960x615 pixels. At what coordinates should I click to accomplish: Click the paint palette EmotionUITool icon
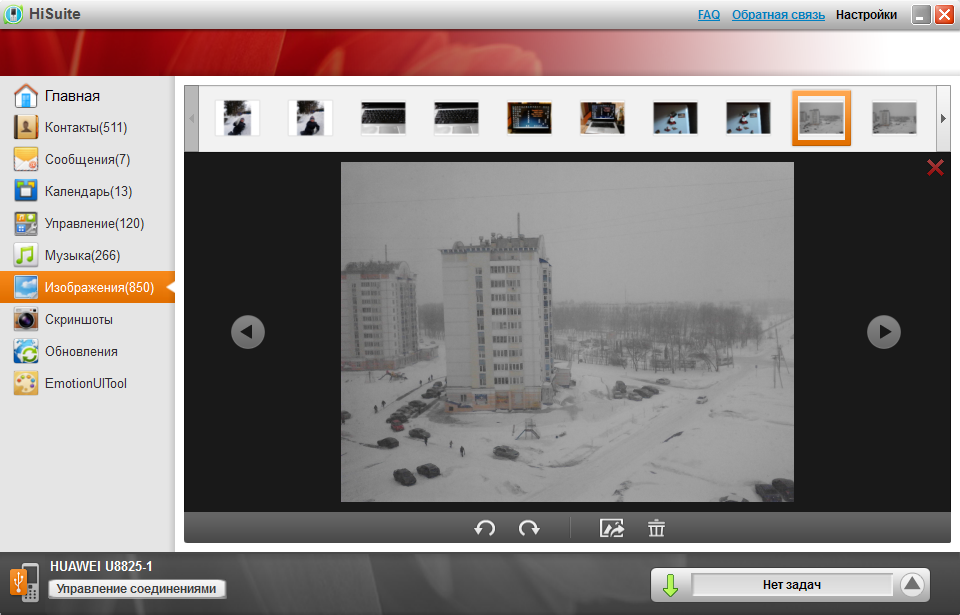pos(26,383)
